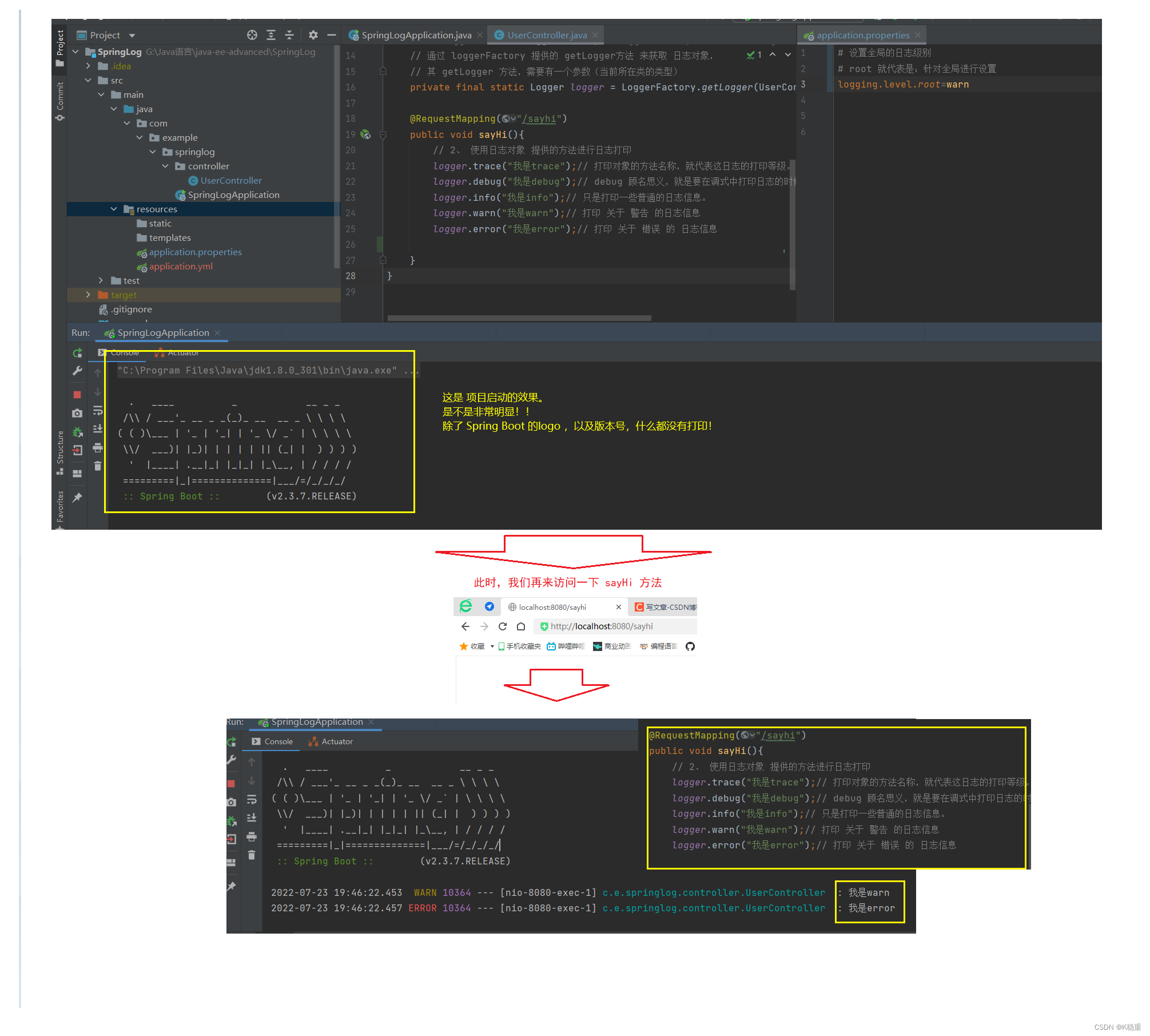Toggle scroll-to-end icon in upper console gutter
Viewport: 1150px width, 1036px height.
(x=98, y=428)
